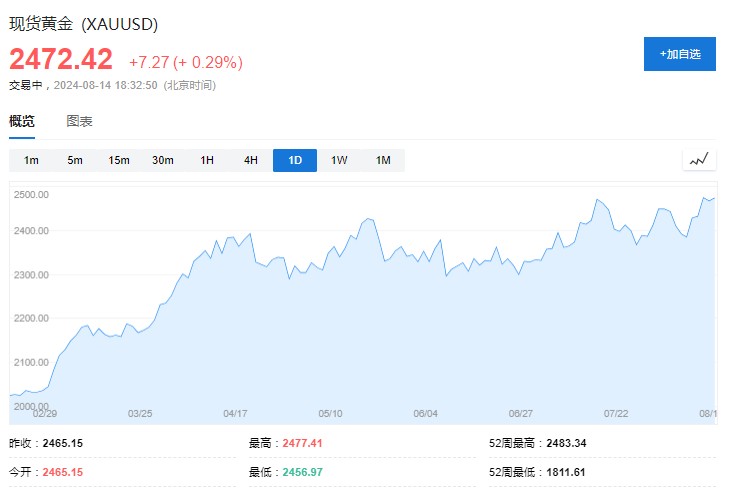Click the active 1D period button
729x499 pixels.
295,160
